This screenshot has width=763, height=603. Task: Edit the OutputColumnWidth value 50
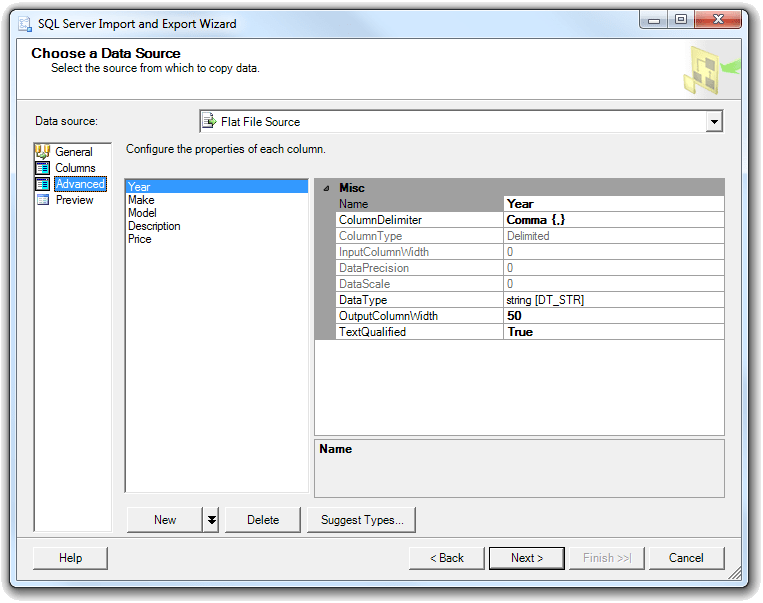(614, 316)
